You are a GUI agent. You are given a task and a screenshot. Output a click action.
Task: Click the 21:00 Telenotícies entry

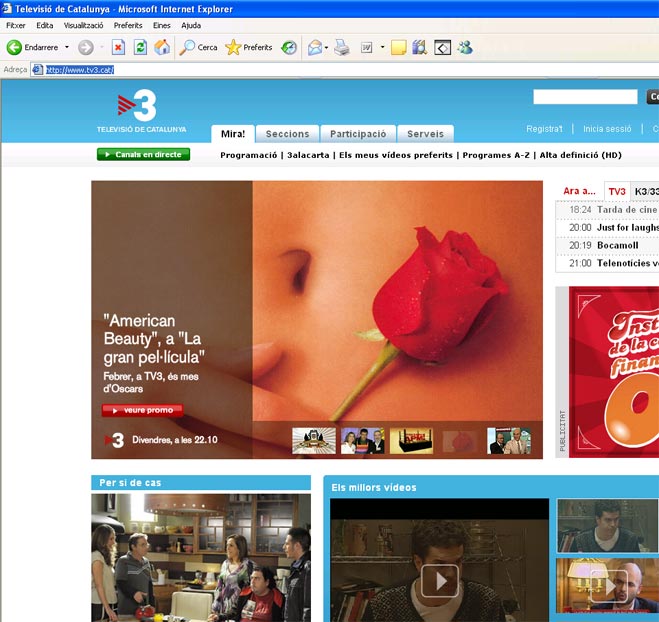pos(607,263)
